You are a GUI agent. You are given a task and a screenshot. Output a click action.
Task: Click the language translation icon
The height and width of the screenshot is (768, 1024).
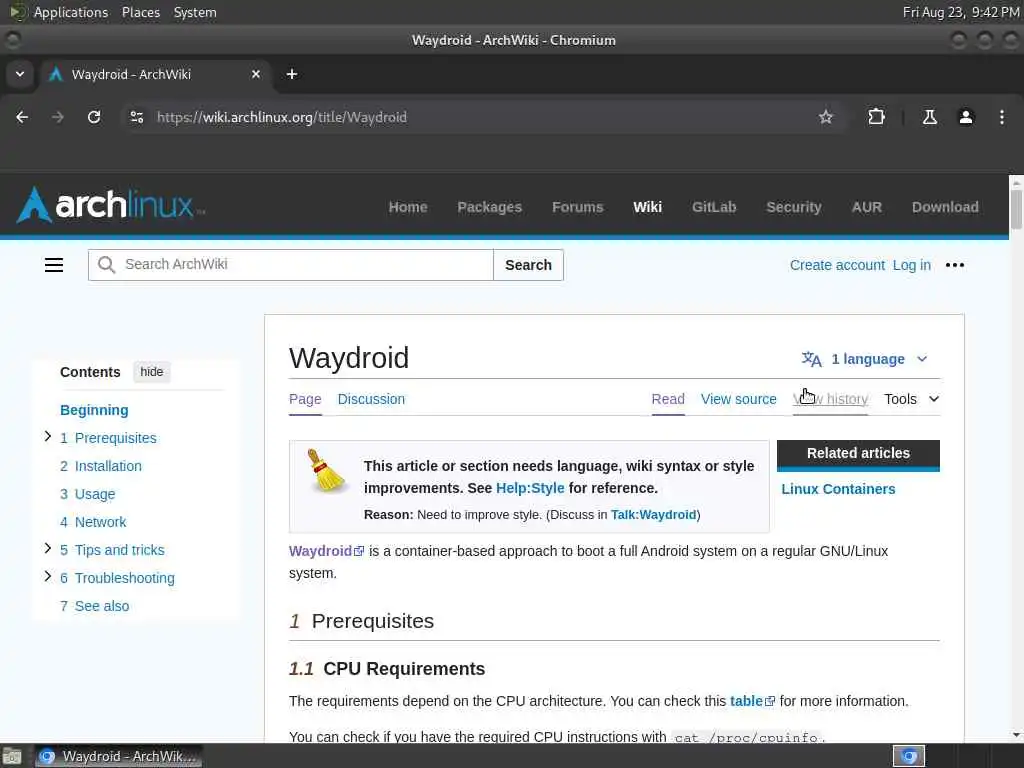tap(811, 359)
